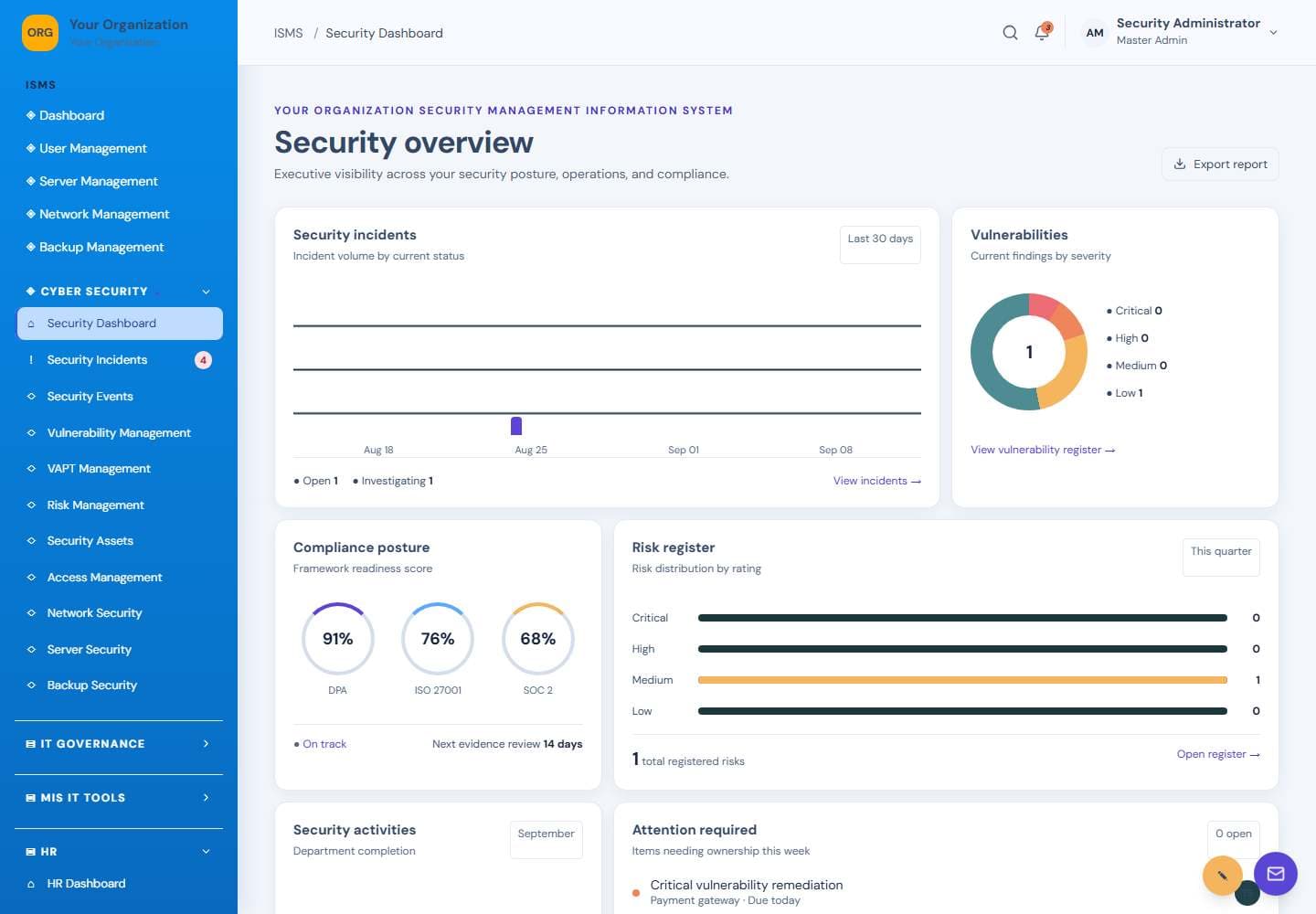Go to Server Management
The image size is (1316, 914).
click(x=119, y=181)
